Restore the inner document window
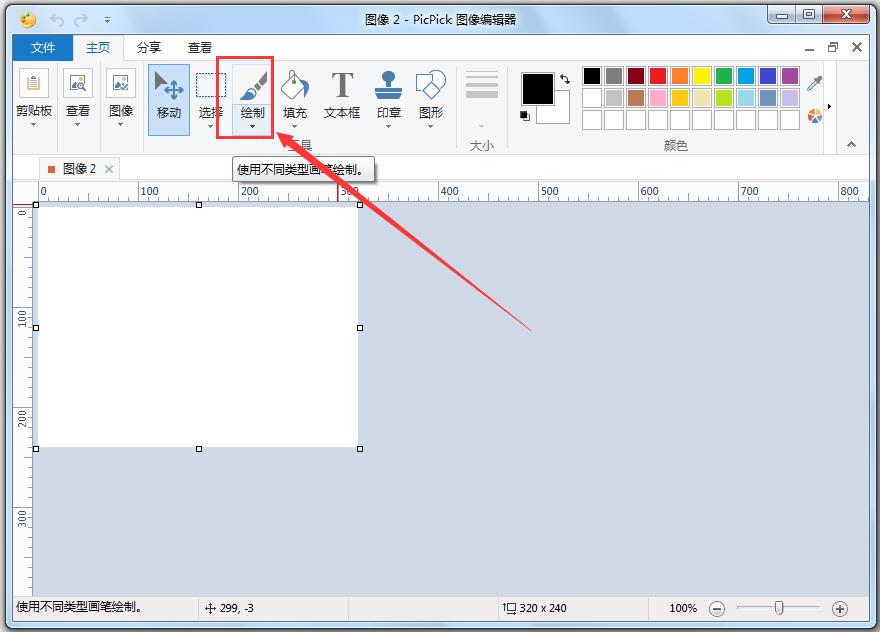880x632 pixels. pos(833,47)
